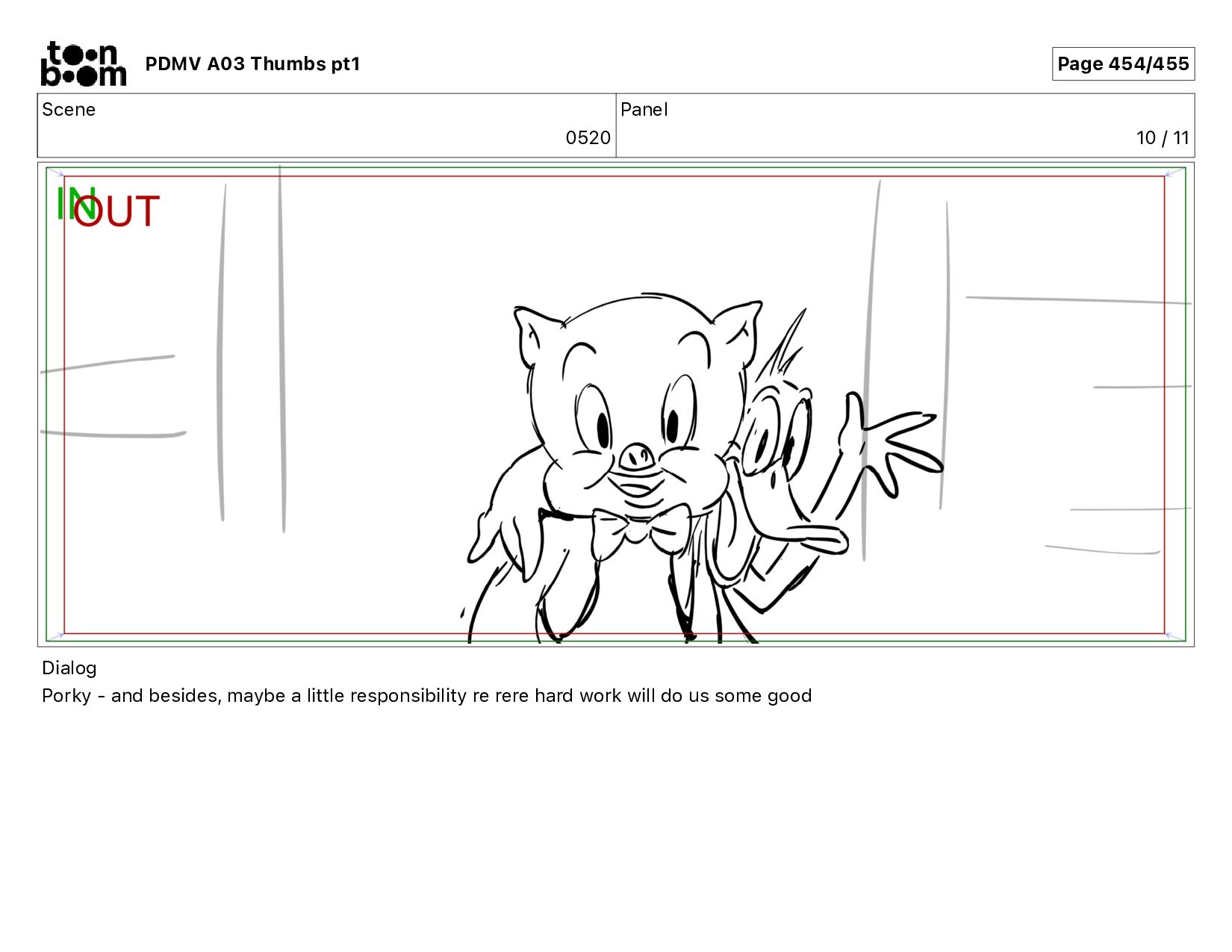1232x952 pixels.
Task: Select panel count '10 / 11'
Action: click(x=1163, y=138)
